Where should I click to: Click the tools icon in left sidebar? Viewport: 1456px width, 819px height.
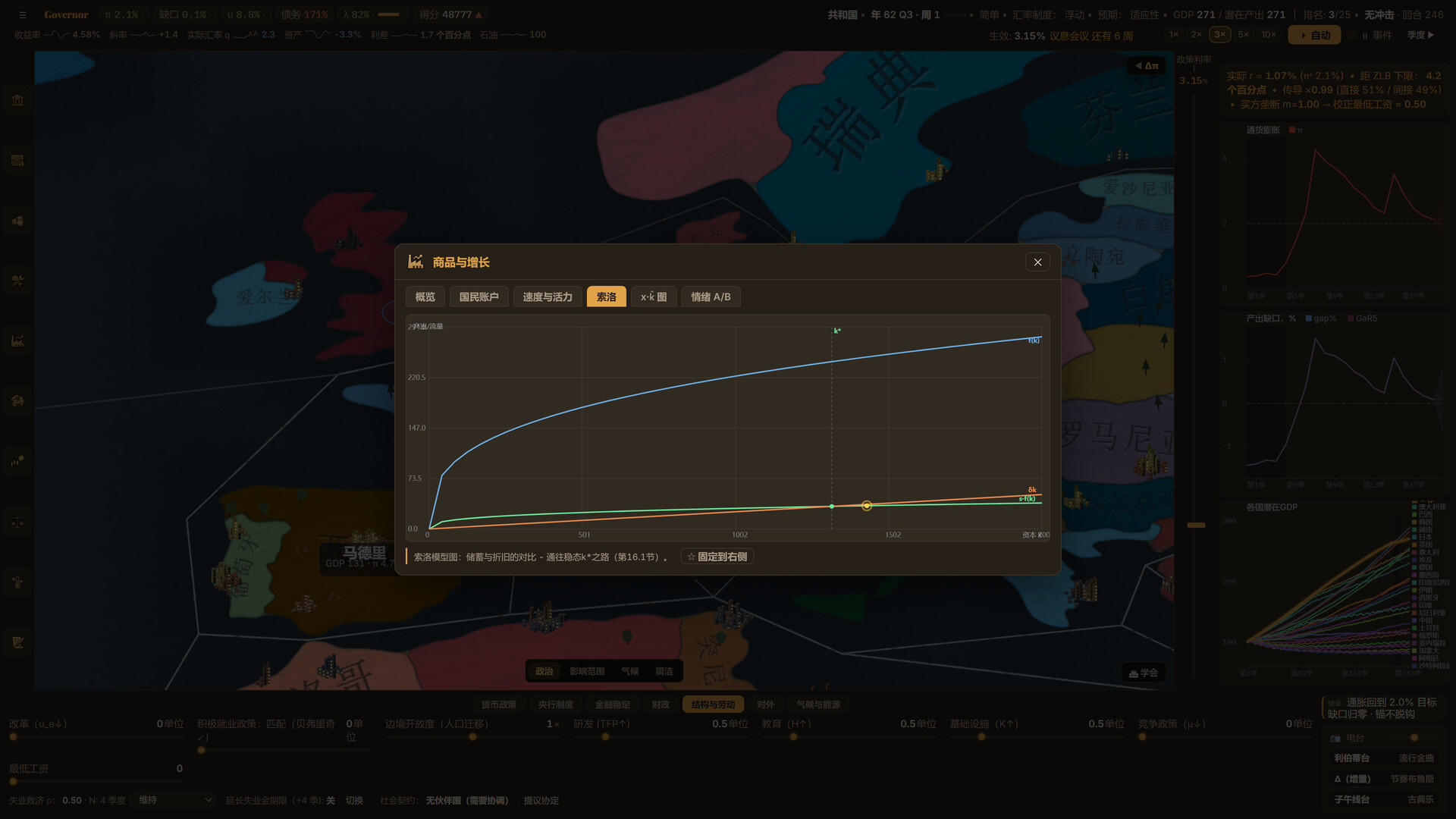(17, 281)
